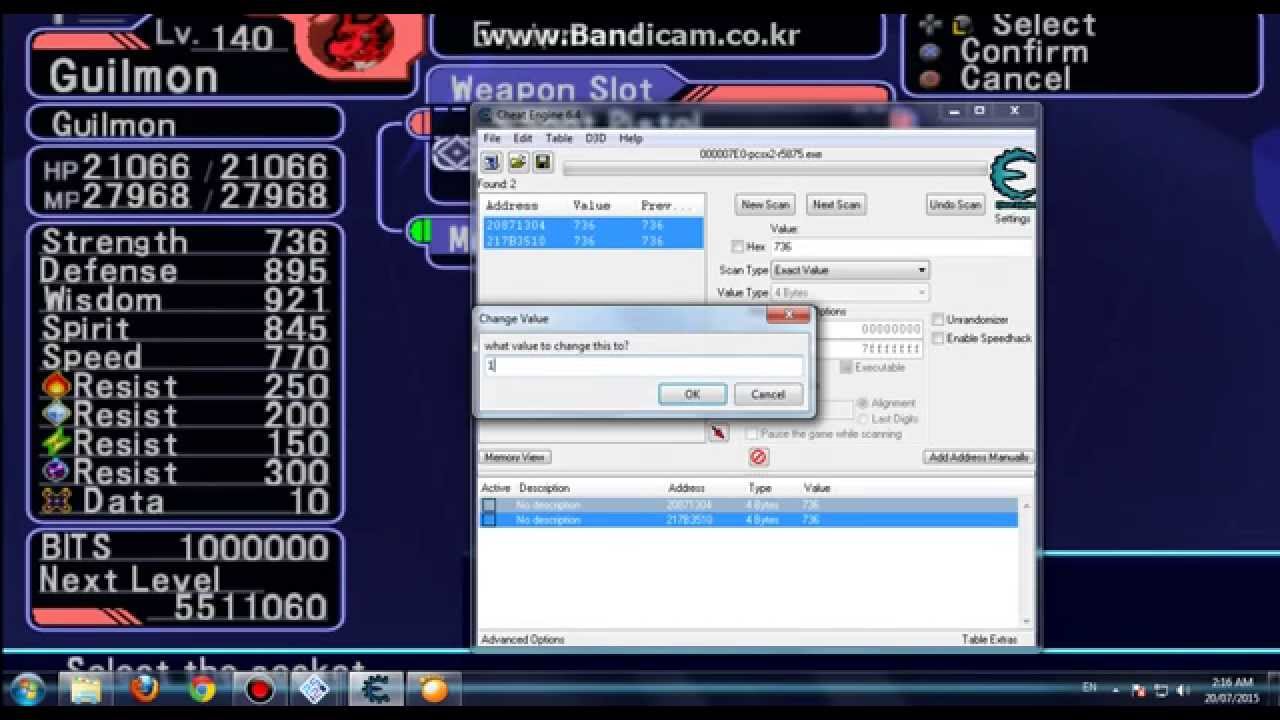The width and height of the screenshot is (1280, 720).
Task: Open Bandicam recorder in the taskbar
Action: [260, 689]
